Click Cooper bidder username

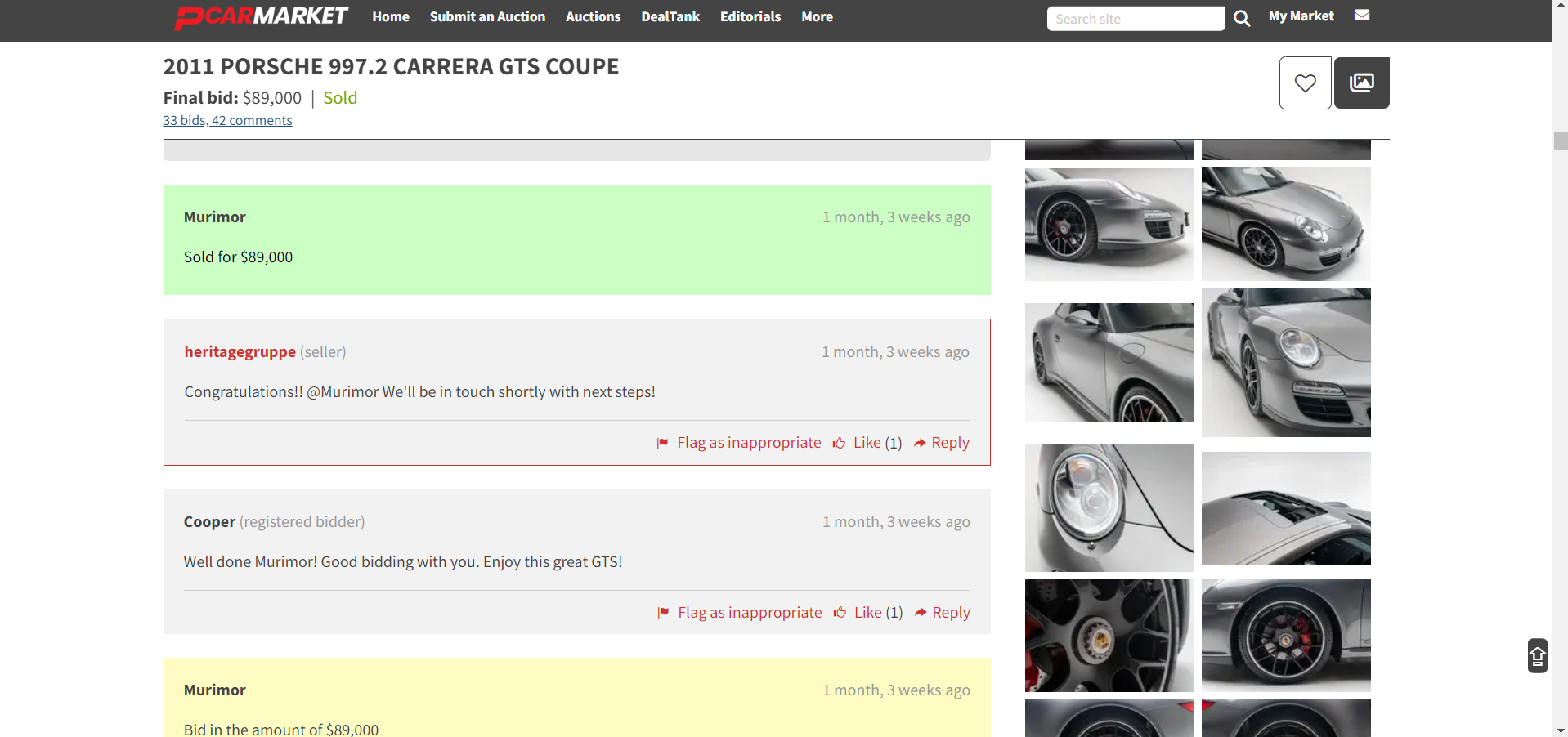pos(209,521)
